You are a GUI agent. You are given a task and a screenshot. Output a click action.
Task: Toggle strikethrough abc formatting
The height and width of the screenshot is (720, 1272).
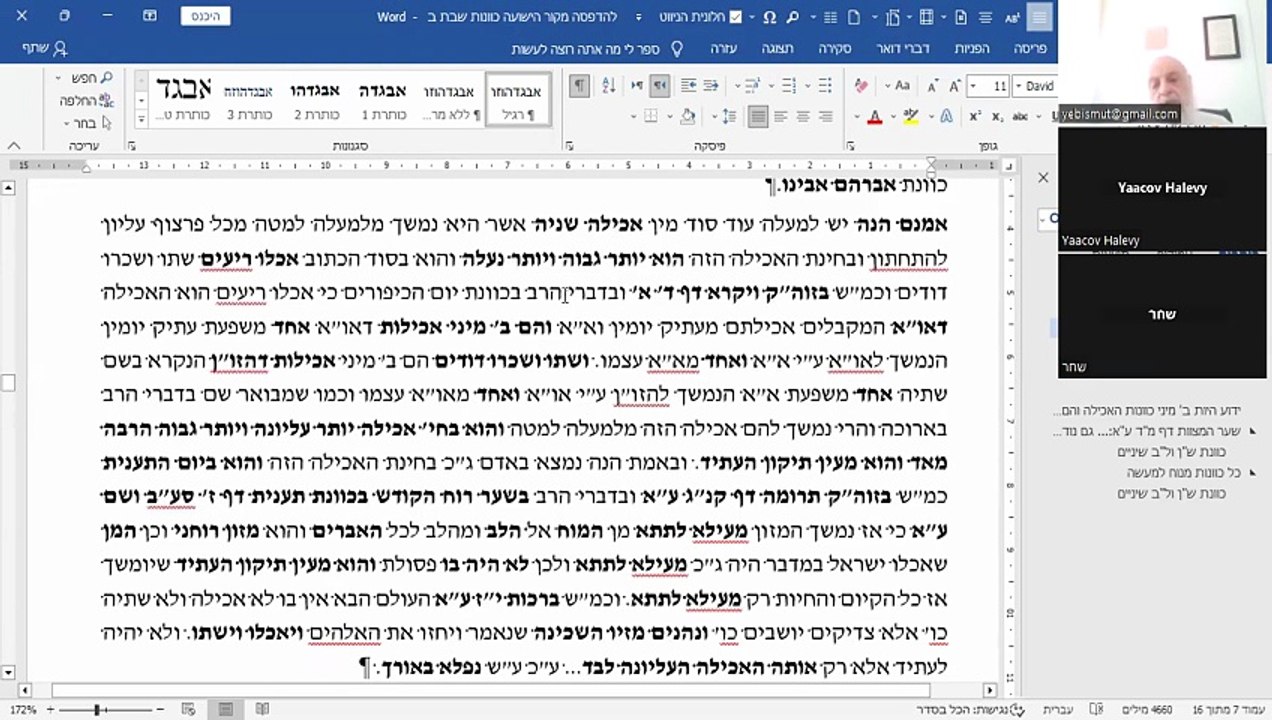pyautogui.click(x=1020, y=117)
